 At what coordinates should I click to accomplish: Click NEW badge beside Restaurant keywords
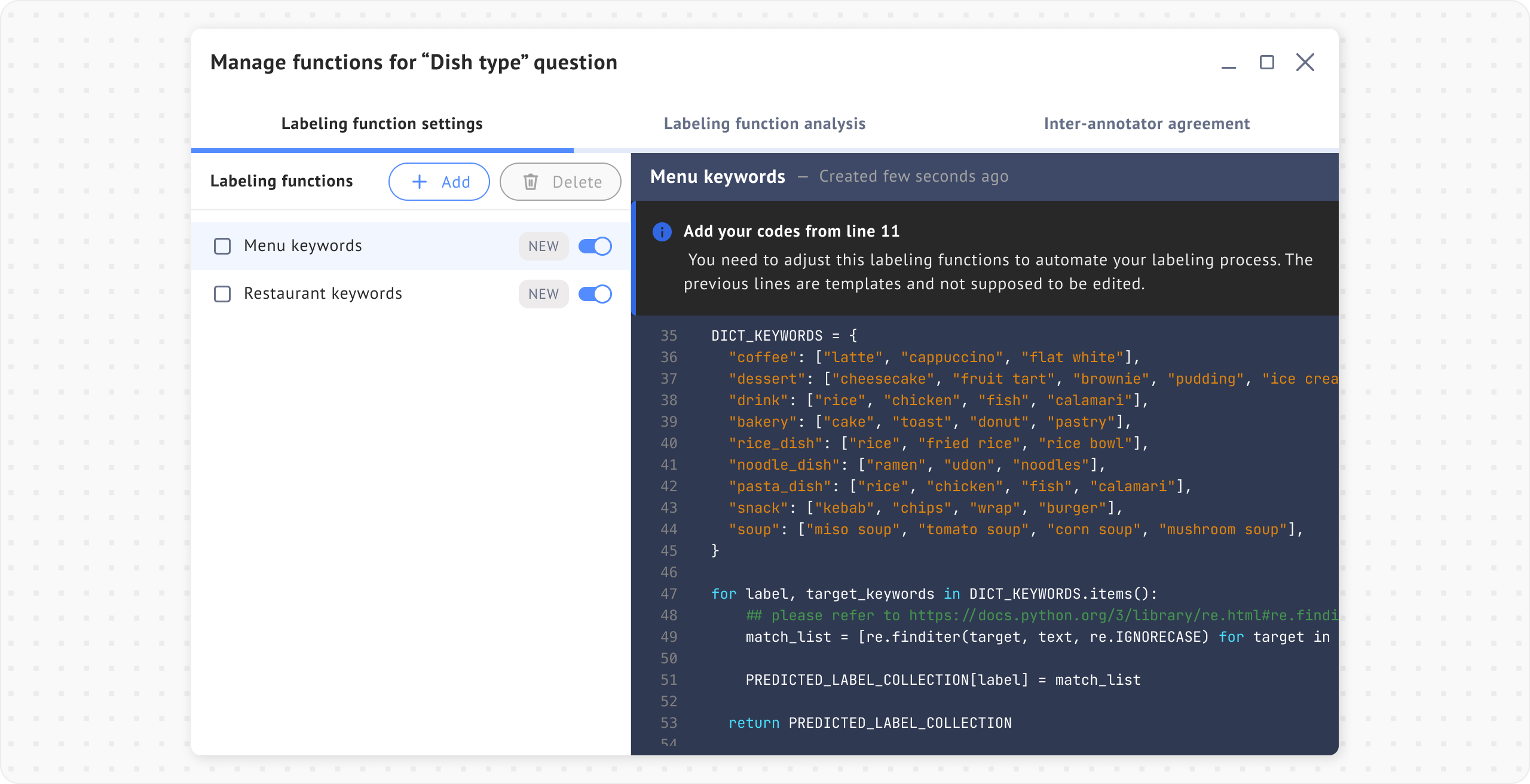click(543, 294)
